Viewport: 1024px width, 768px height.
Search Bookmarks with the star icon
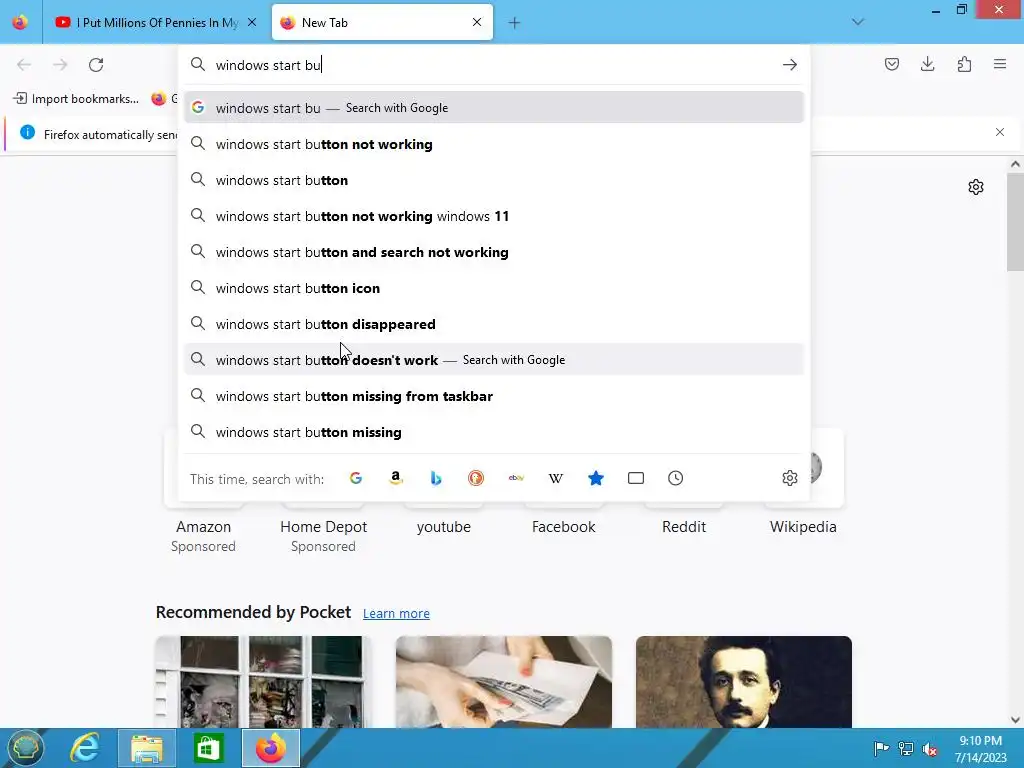click(x=596, y=478)
